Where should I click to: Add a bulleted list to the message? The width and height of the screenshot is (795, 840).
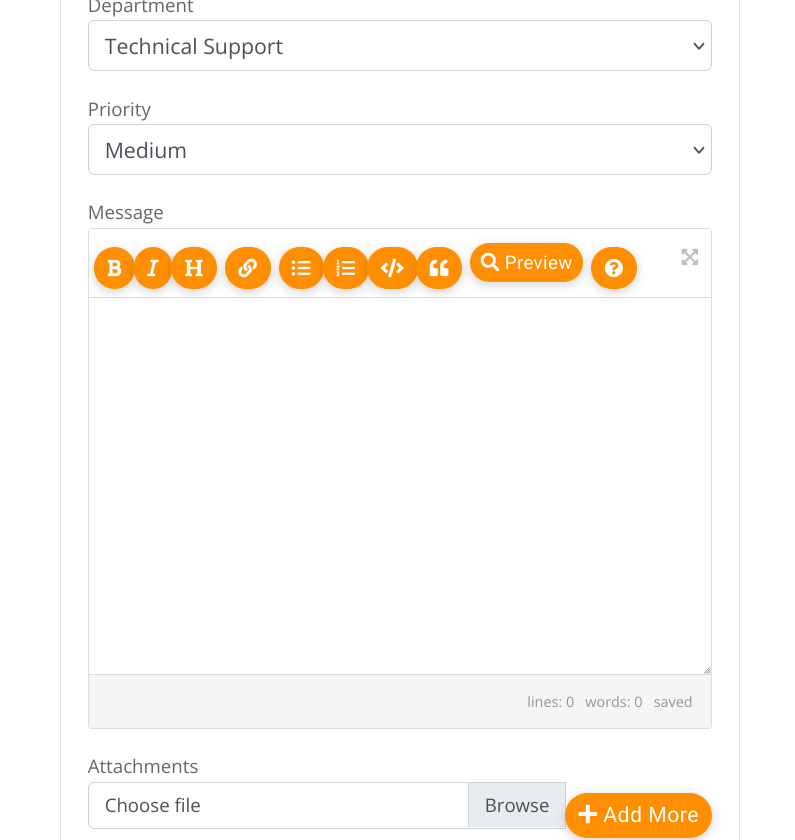tap(301, 268)
